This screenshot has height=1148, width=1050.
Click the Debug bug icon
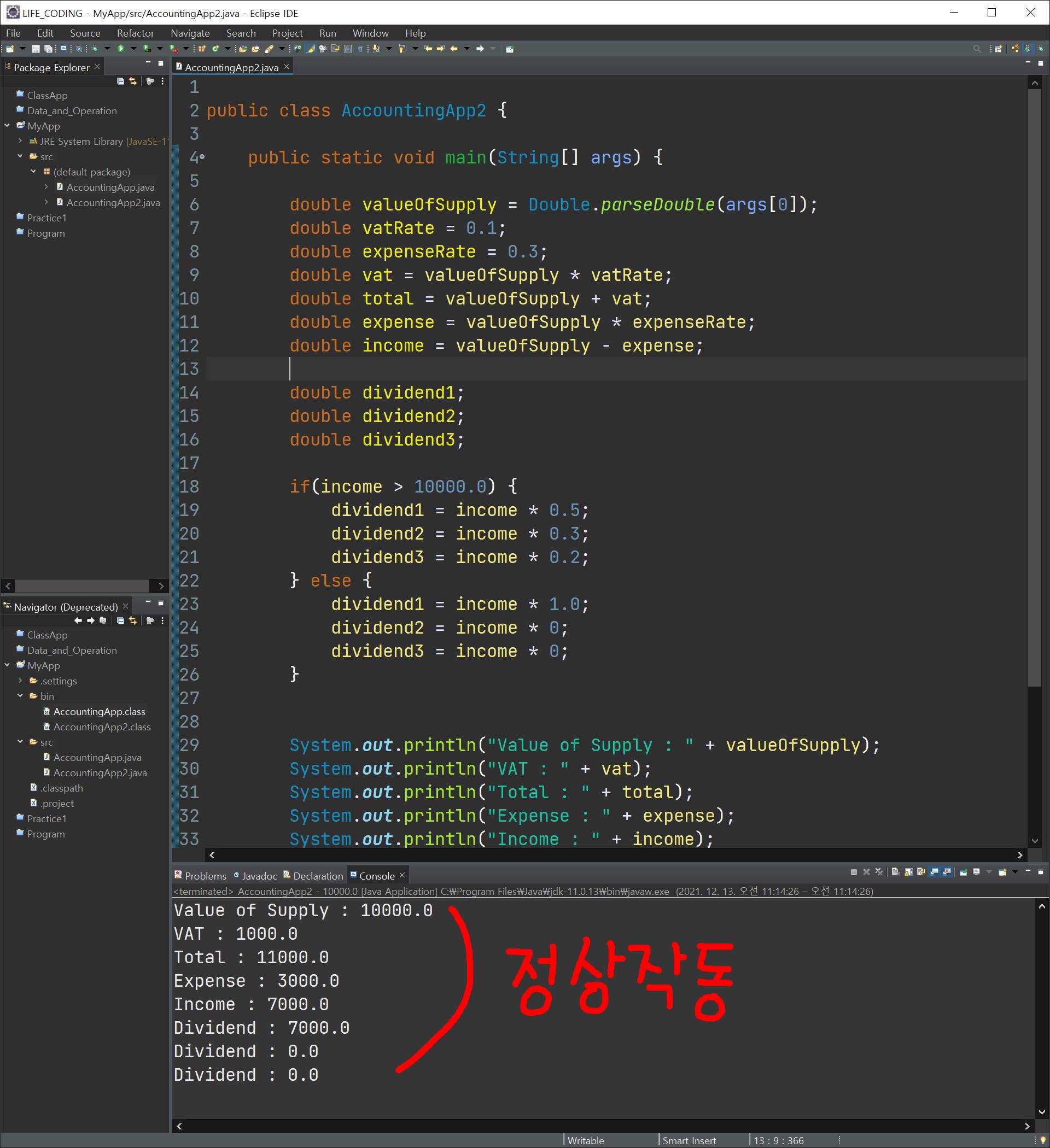point(95,49)
